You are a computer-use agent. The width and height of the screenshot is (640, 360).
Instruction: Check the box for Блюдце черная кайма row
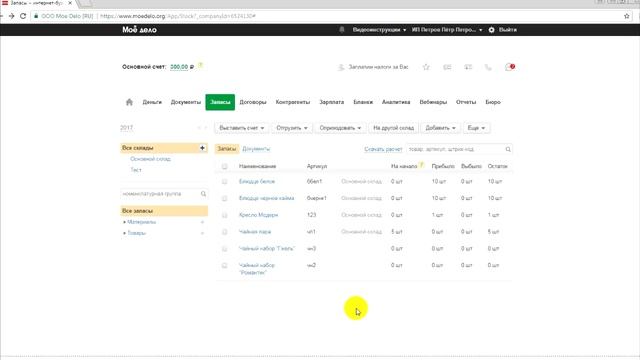pyautogui.click(x=224, y=198)
